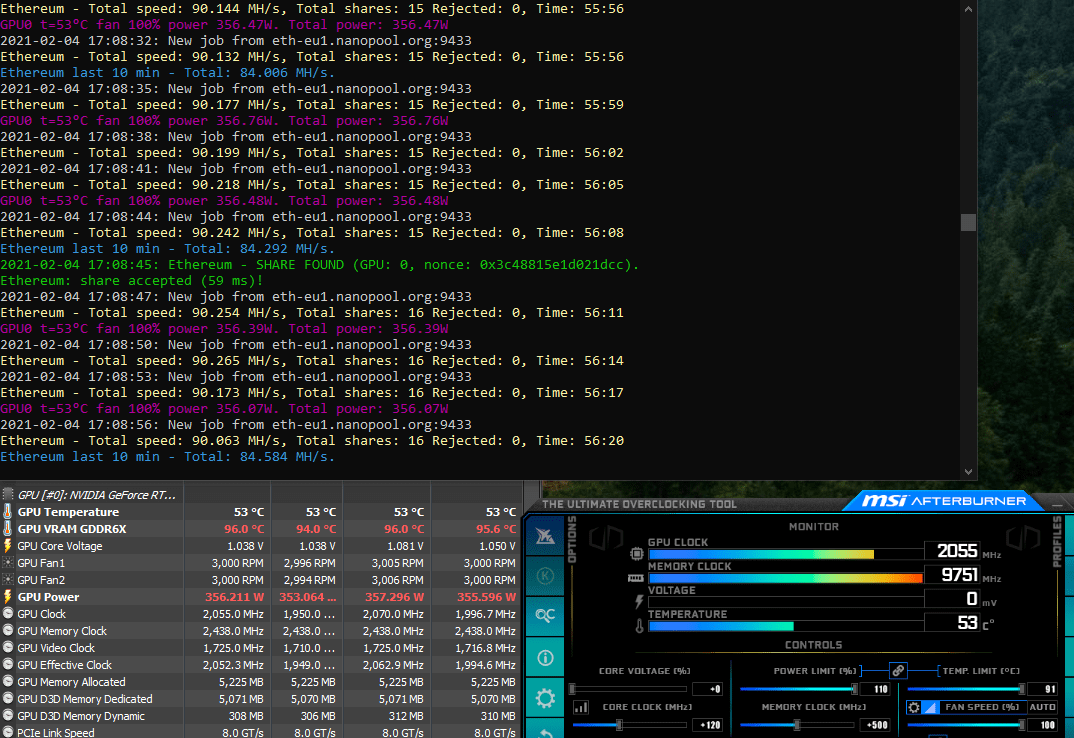This screenshot has height=738, width=1074.
Task: Click the Core Clock value field +120
Action: click(707, 725)
